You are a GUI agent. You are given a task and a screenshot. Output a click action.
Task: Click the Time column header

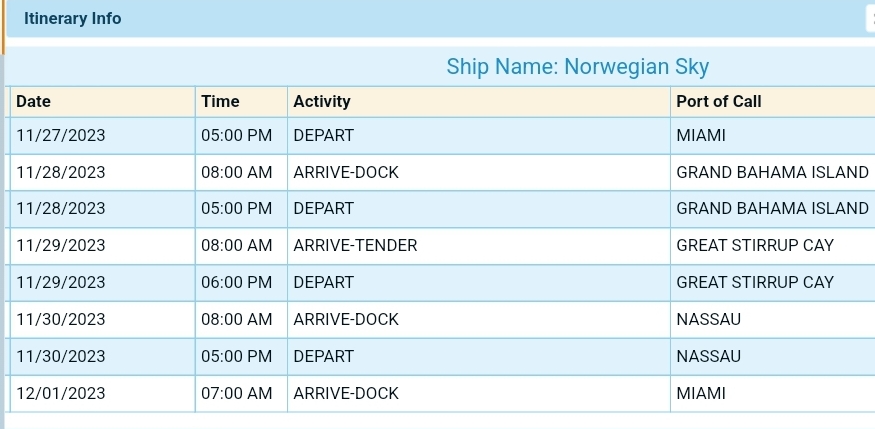(x=220, y=101)
